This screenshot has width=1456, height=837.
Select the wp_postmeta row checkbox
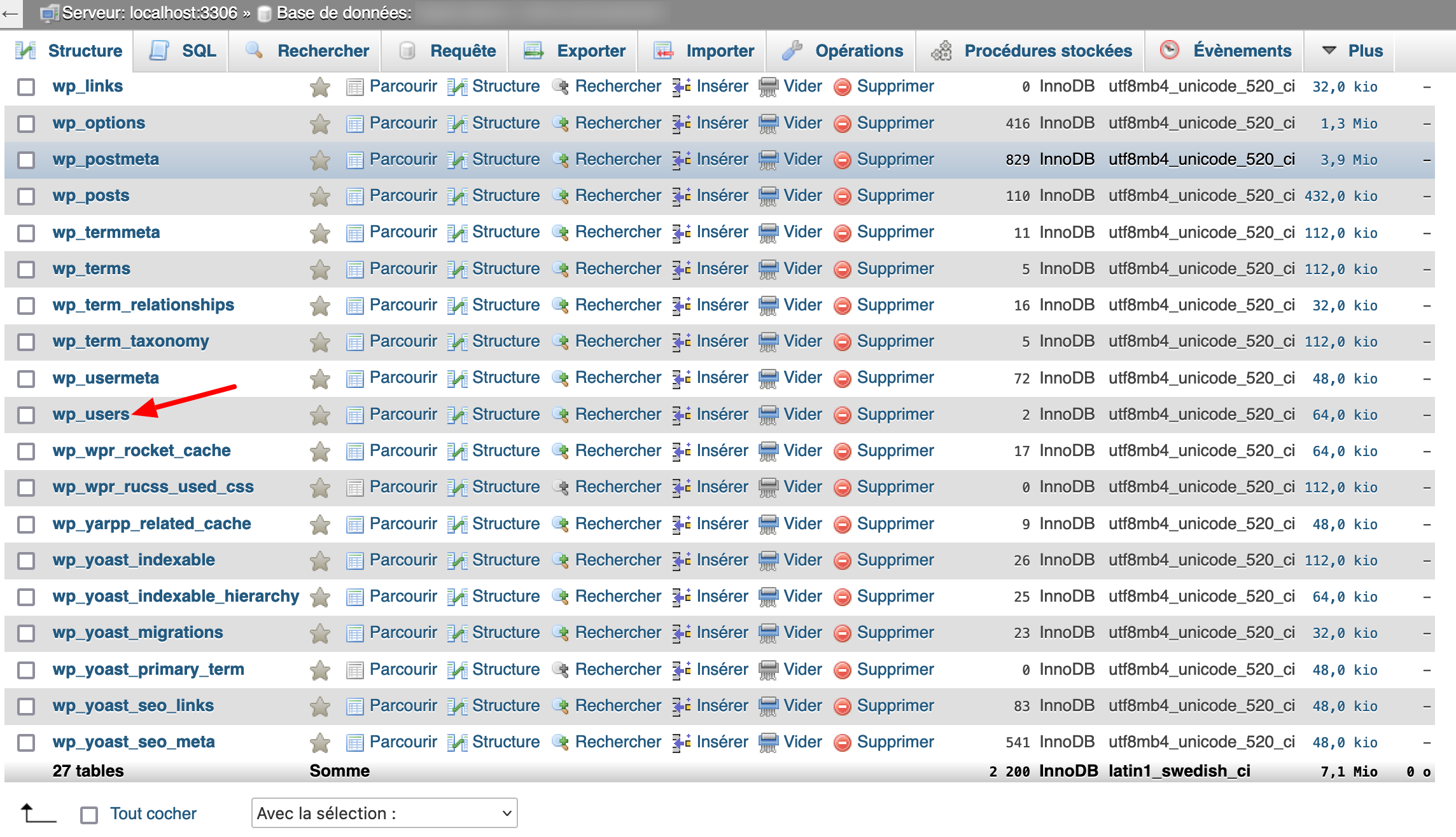26,160
